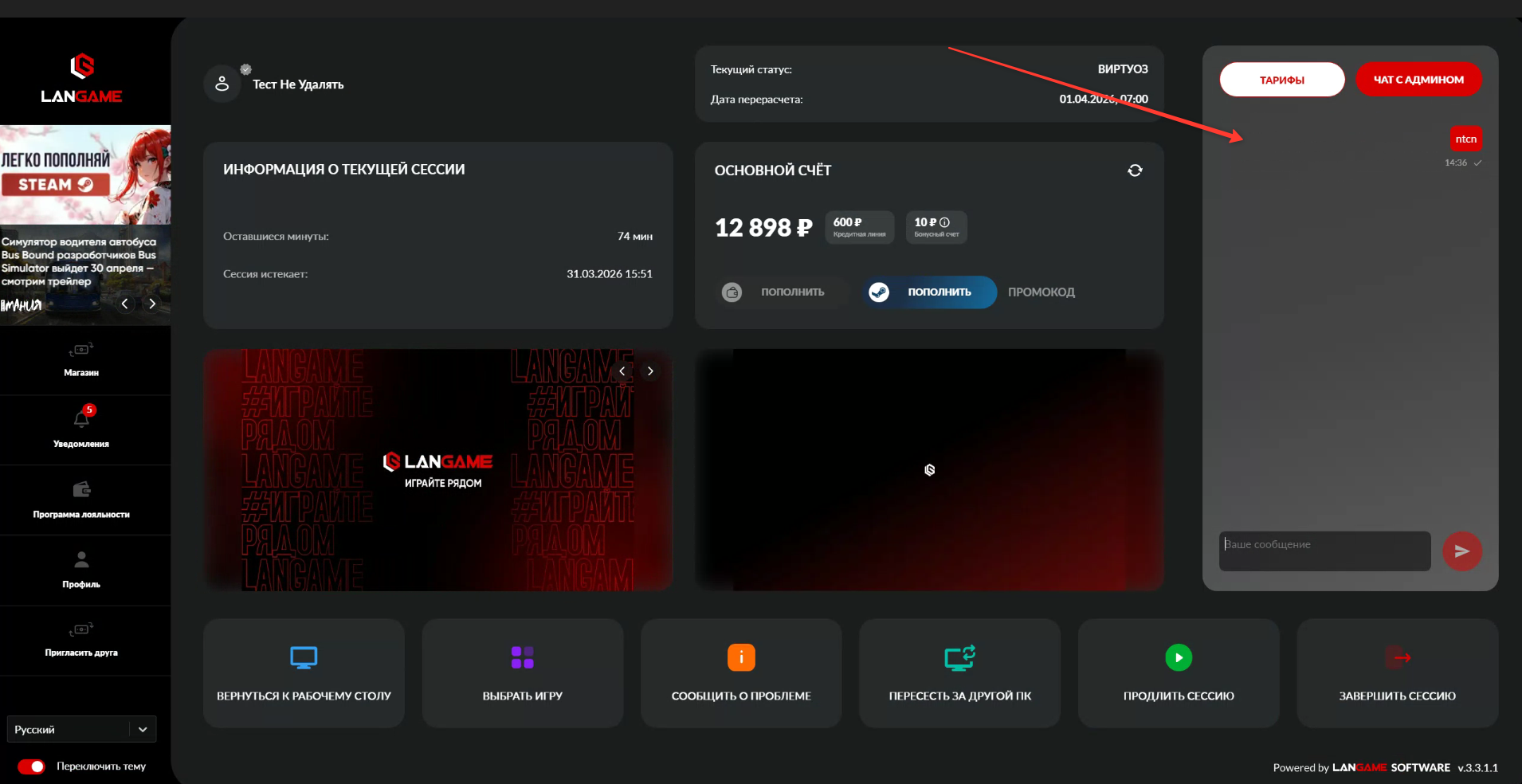Click the ВИРТУОЗ status value

tap(1123, 69)
